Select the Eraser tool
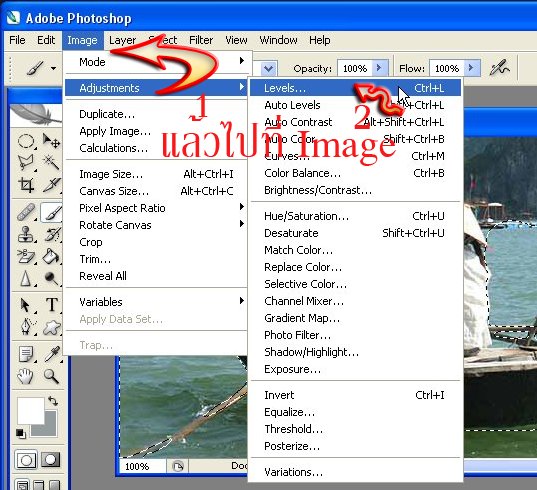 point(26,256)
